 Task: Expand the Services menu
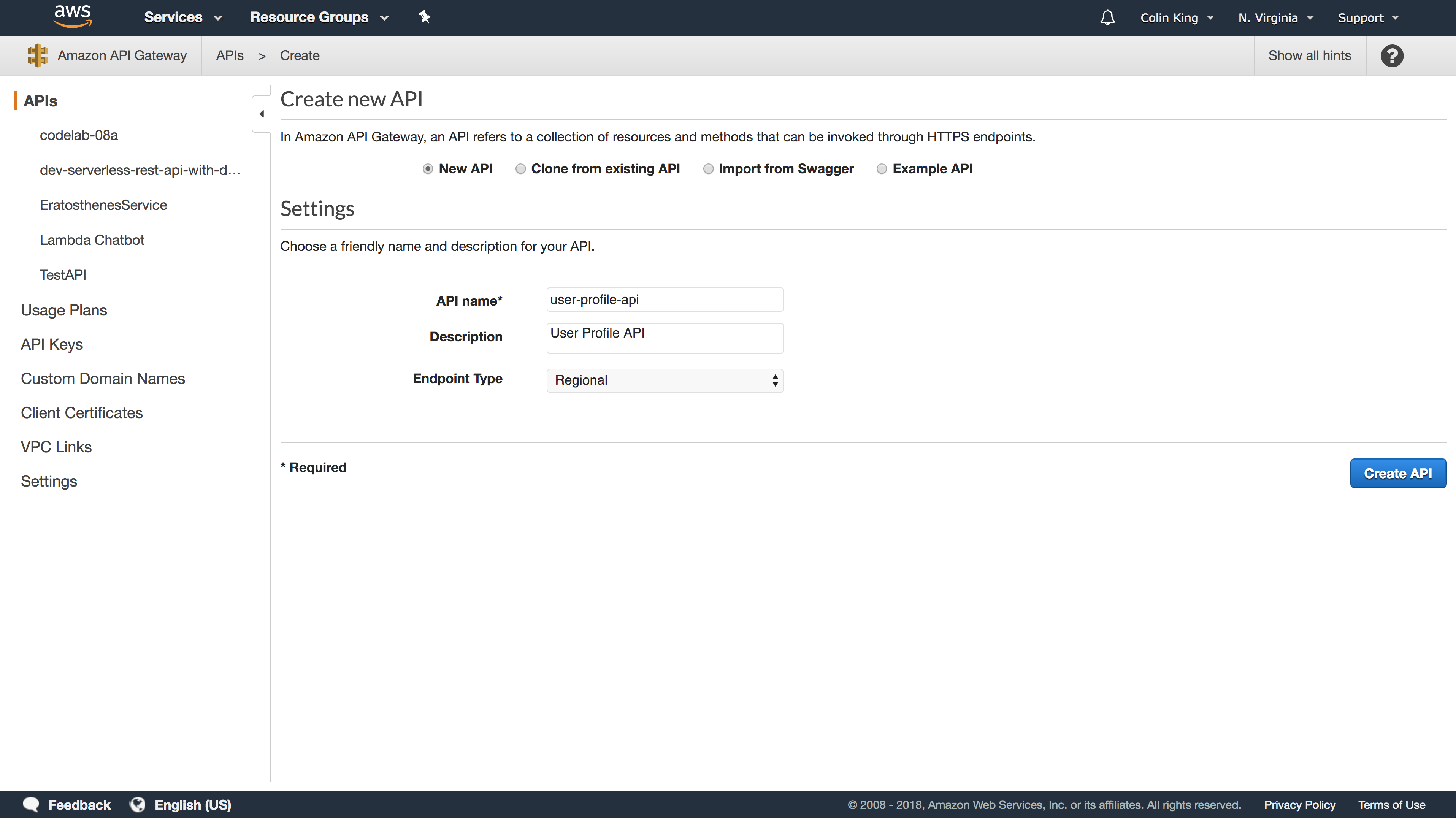pos(182,17)
